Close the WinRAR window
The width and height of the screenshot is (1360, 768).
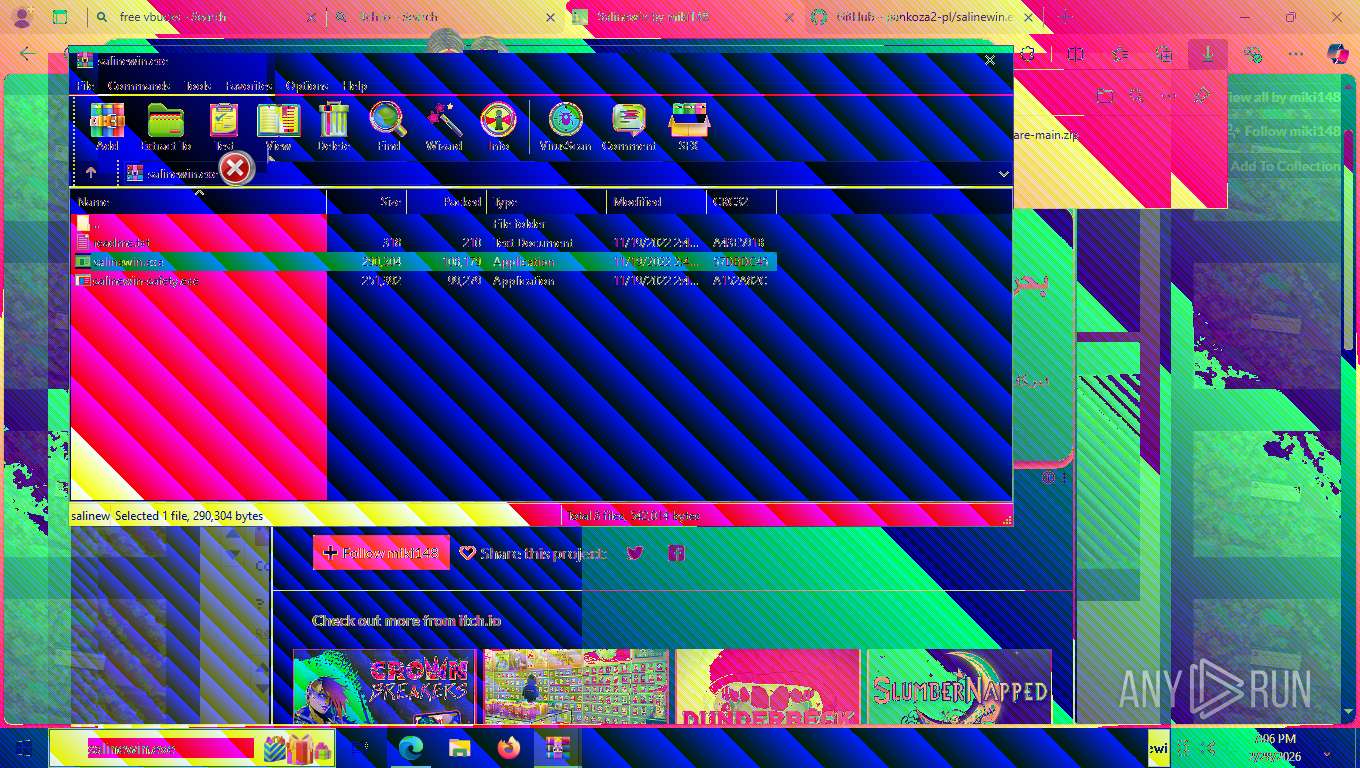[990, 60]
